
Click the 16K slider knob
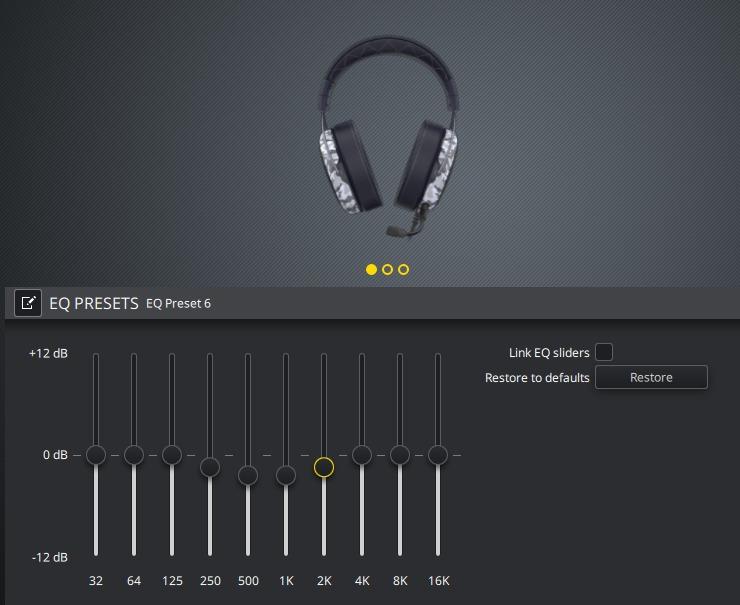[438, 455]
